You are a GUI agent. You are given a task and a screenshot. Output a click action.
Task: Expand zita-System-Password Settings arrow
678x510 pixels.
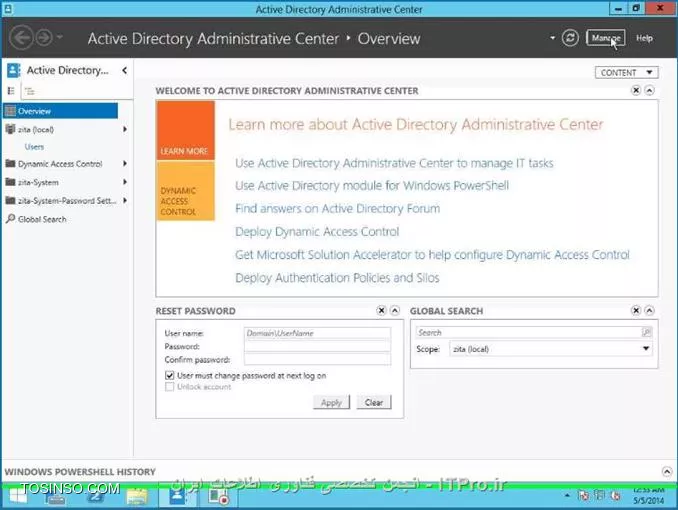coord(125,200)
